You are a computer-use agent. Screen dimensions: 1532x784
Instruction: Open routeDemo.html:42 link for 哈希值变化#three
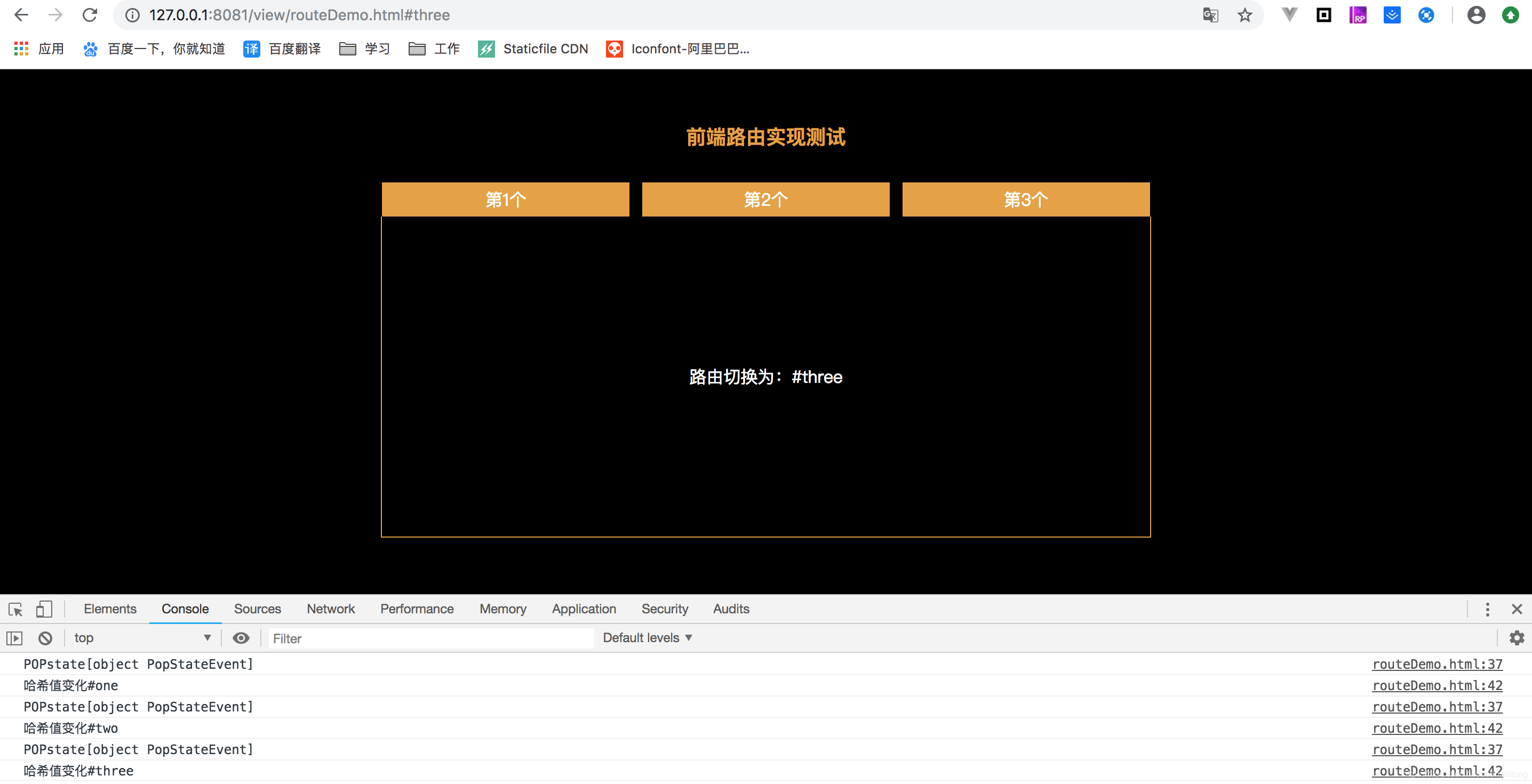coord(1438,772)
